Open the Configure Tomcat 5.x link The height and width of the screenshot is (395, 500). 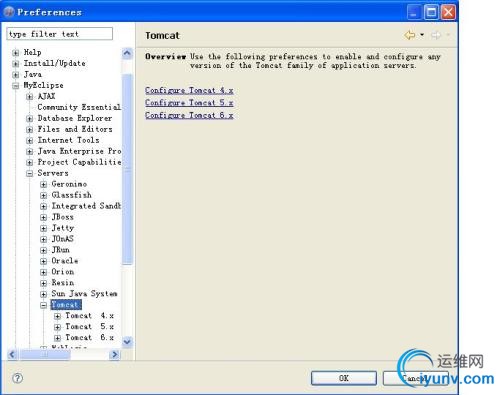(x=189, y=103)
